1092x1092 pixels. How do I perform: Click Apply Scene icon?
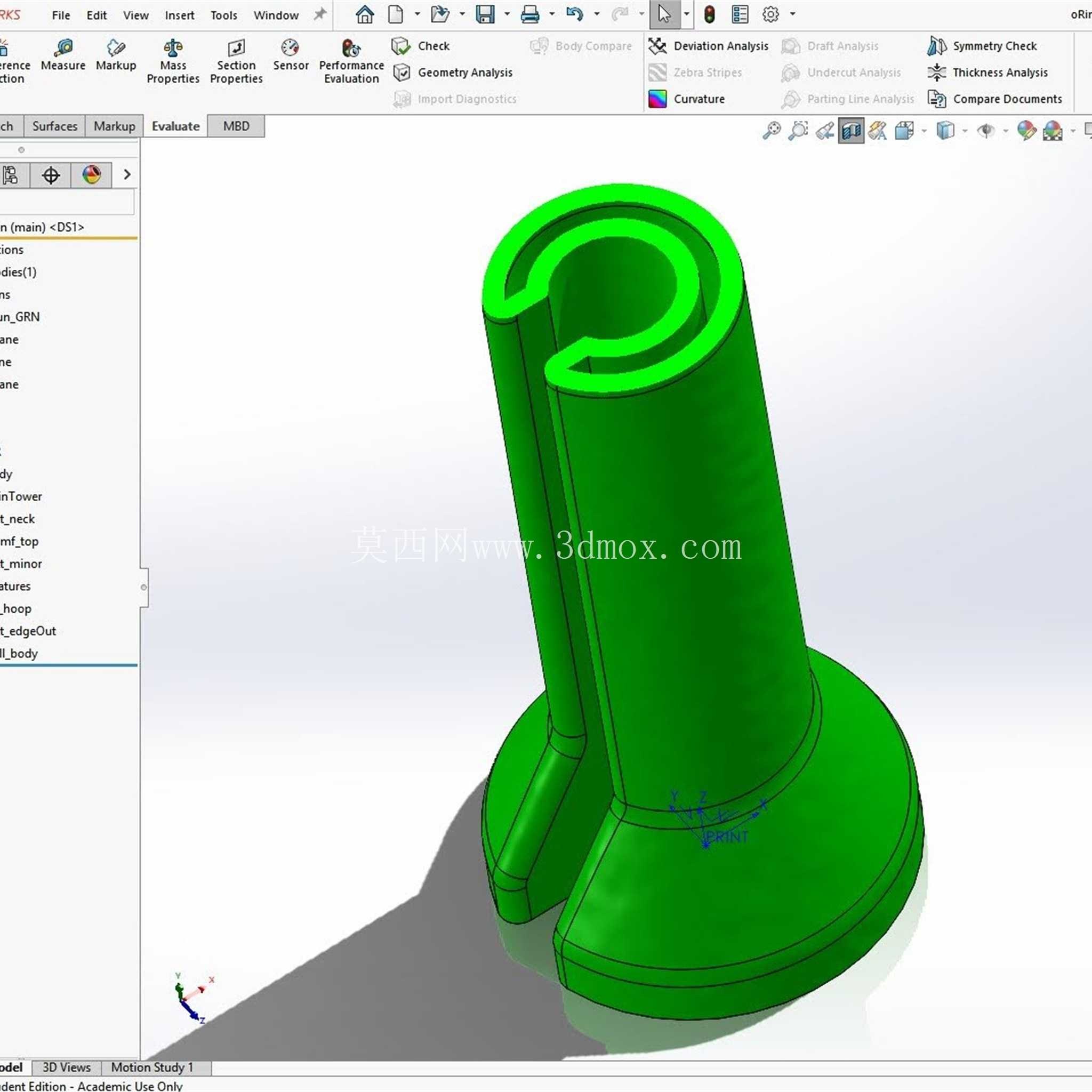[1053, 131]
